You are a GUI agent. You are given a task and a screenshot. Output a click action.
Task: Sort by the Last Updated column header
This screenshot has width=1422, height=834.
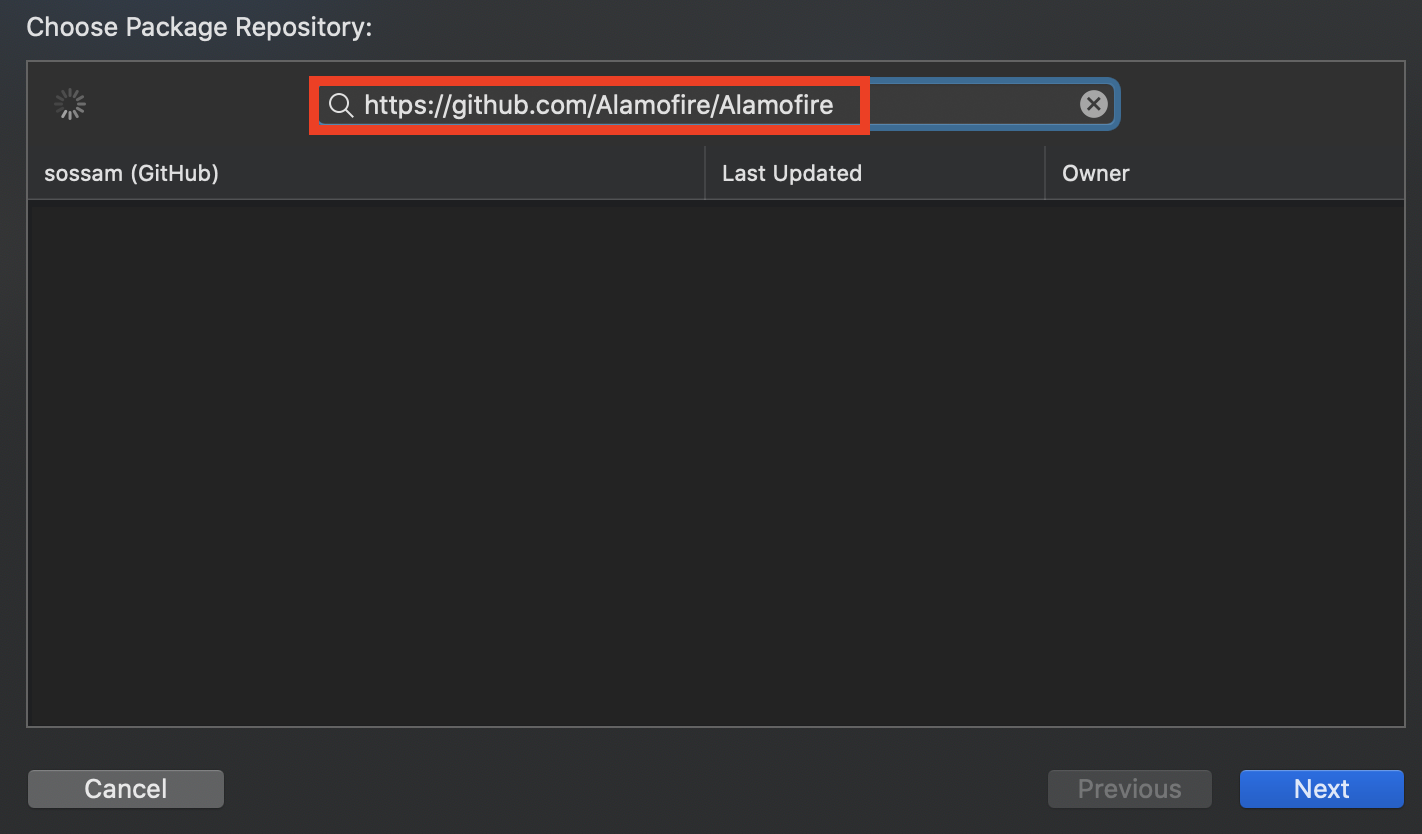pyautogui.click(x=875, y=173)
